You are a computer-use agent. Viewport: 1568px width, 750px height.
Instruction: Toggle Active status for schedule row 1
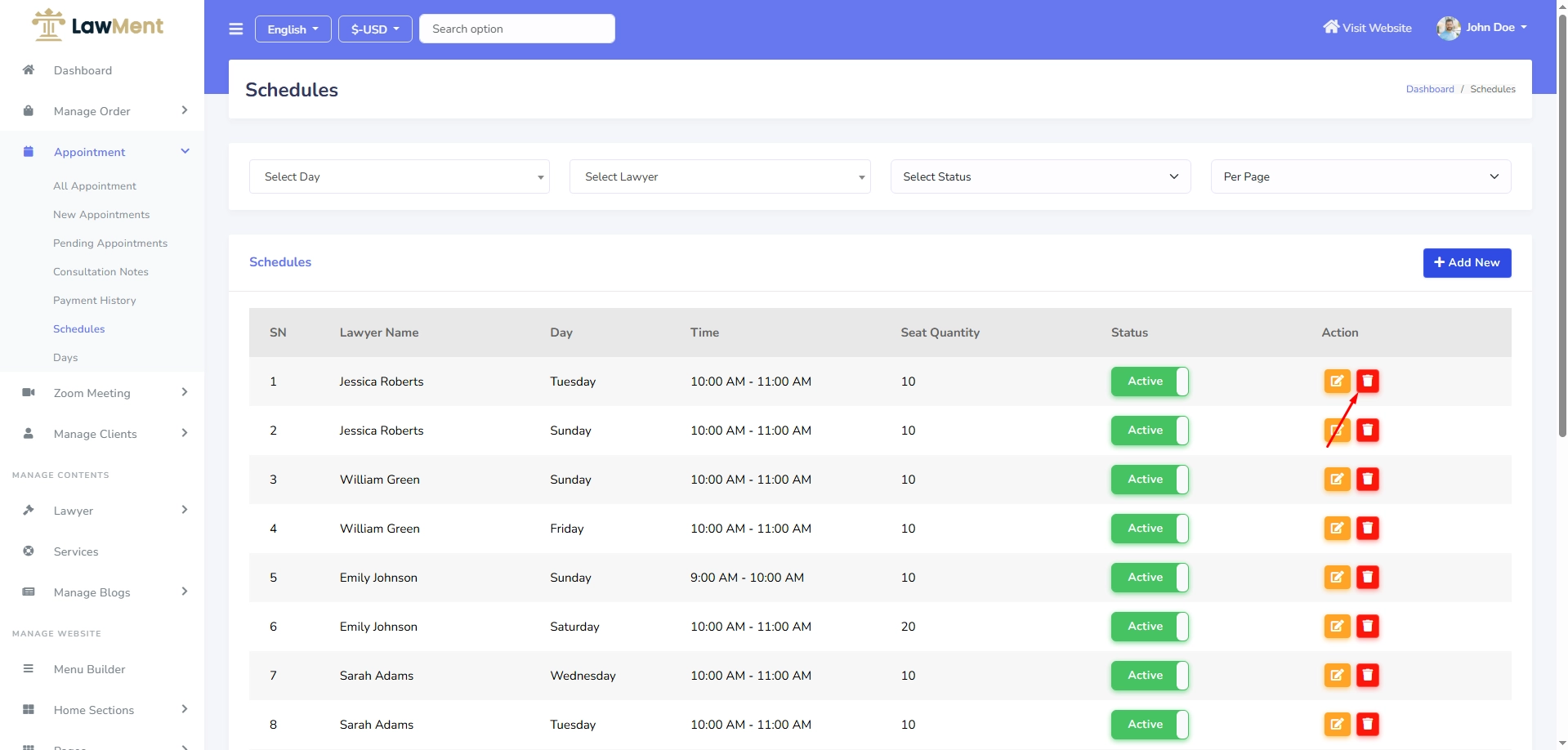1149,382
